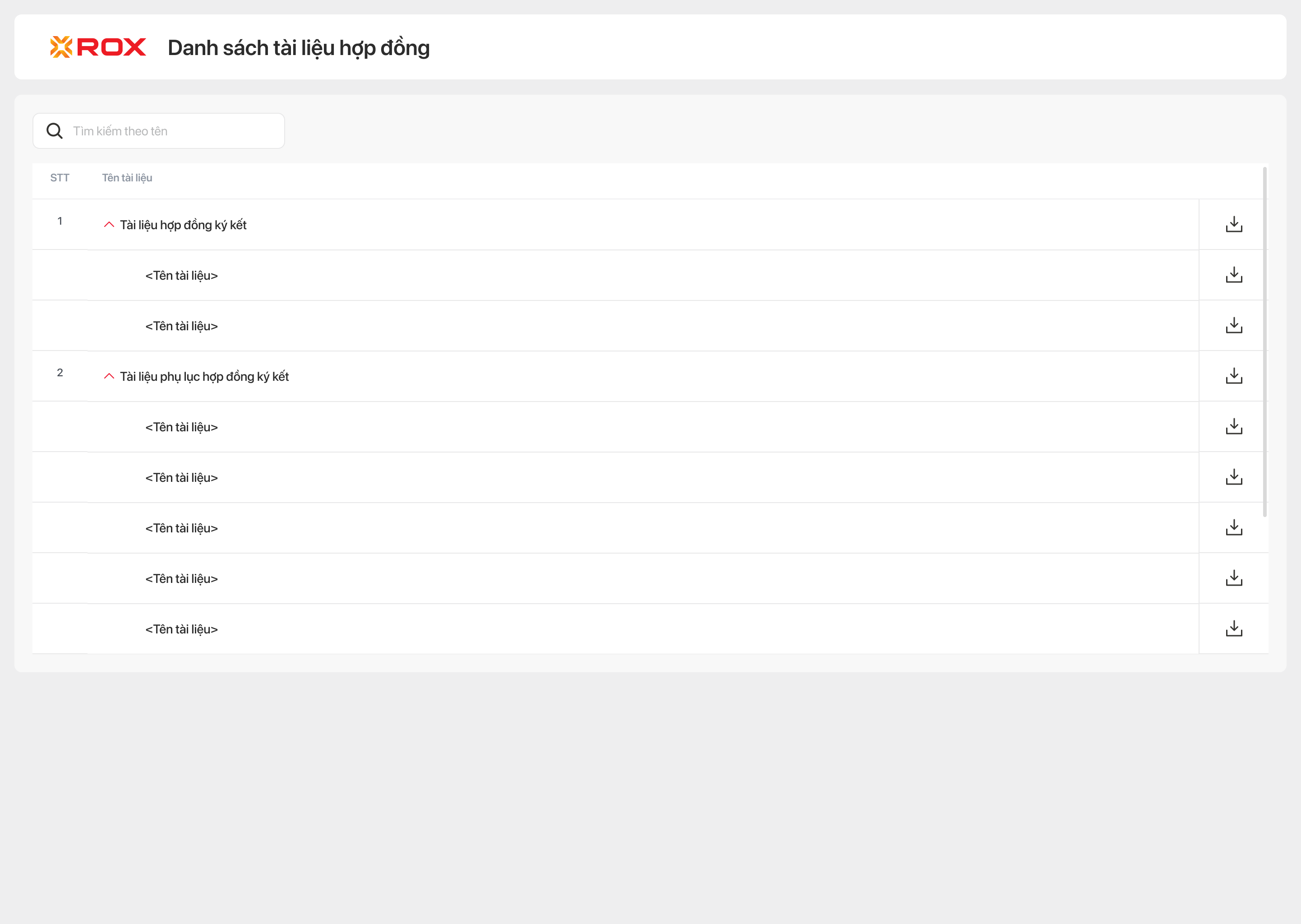Select 'Tài liệu hợp đồng ký kết' row label
1301x924 pixels.
click(x=183, y=225)
